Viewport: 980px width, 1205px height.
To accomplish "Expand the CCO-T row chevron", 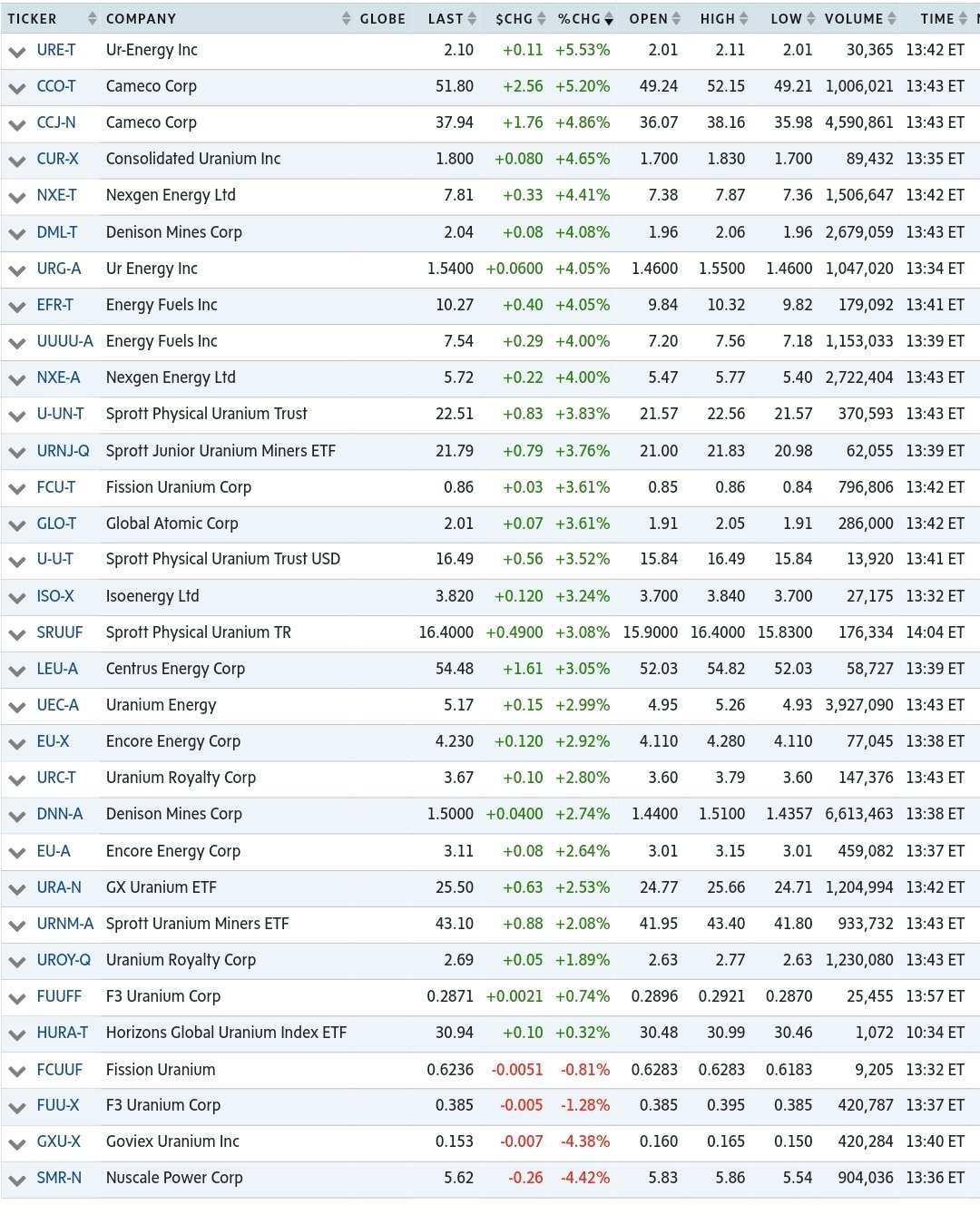I will (x=16, y=88).
